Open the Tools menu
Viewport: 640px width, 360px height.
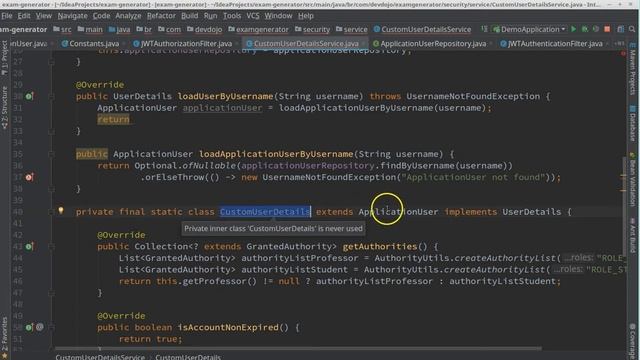tap(232, 16)
